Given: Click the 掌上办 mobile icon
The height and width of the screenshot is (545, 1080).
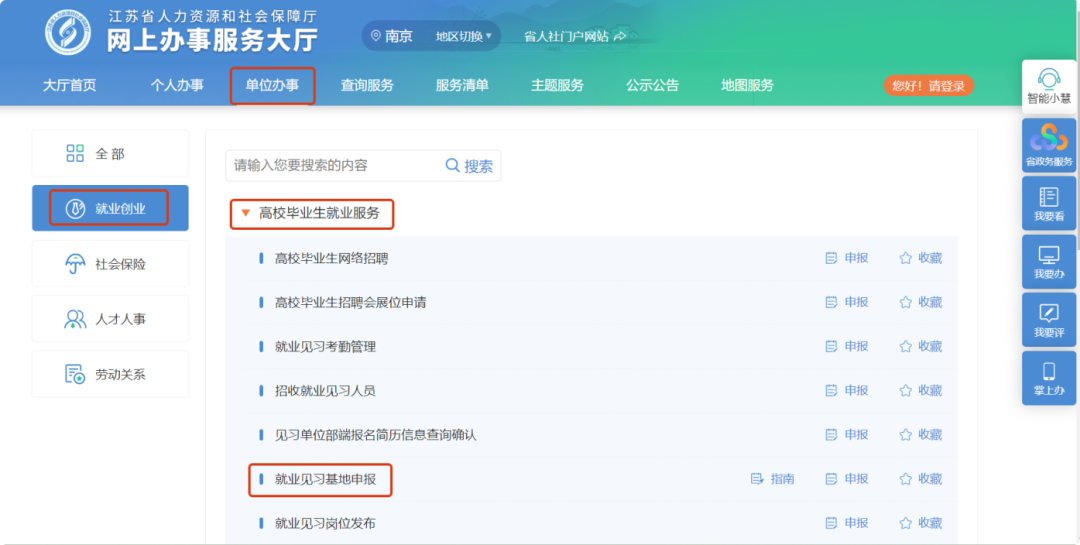Looking at the screenshot, I should click(x=1049, y=377).
